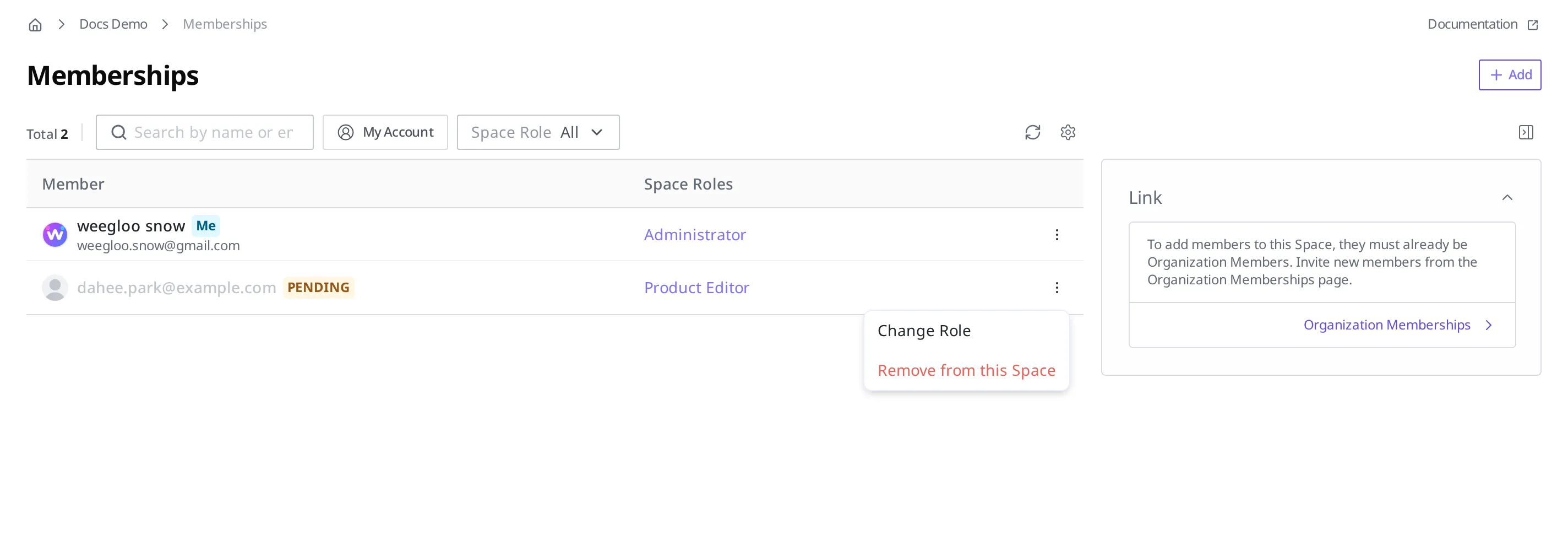Click the Add membership button
Screen dimensions: 1568x551
tap(1510, 75)
